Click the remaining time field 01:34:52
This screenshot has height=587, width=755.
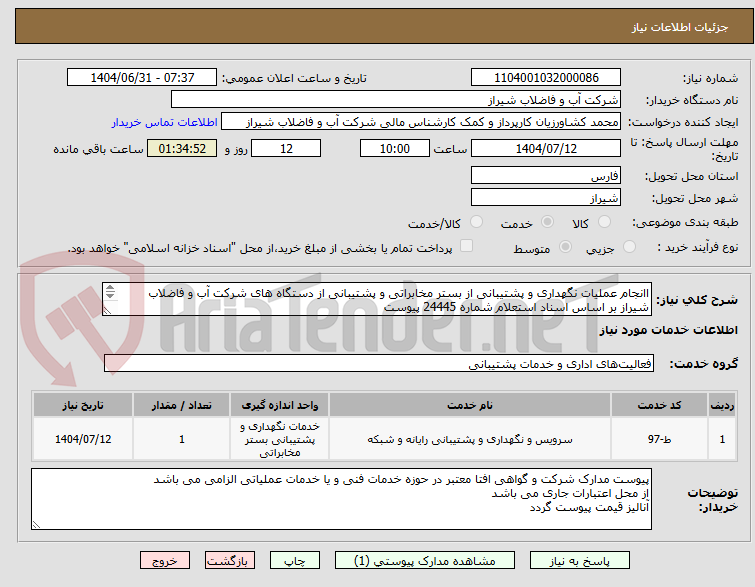coord(182,148)
